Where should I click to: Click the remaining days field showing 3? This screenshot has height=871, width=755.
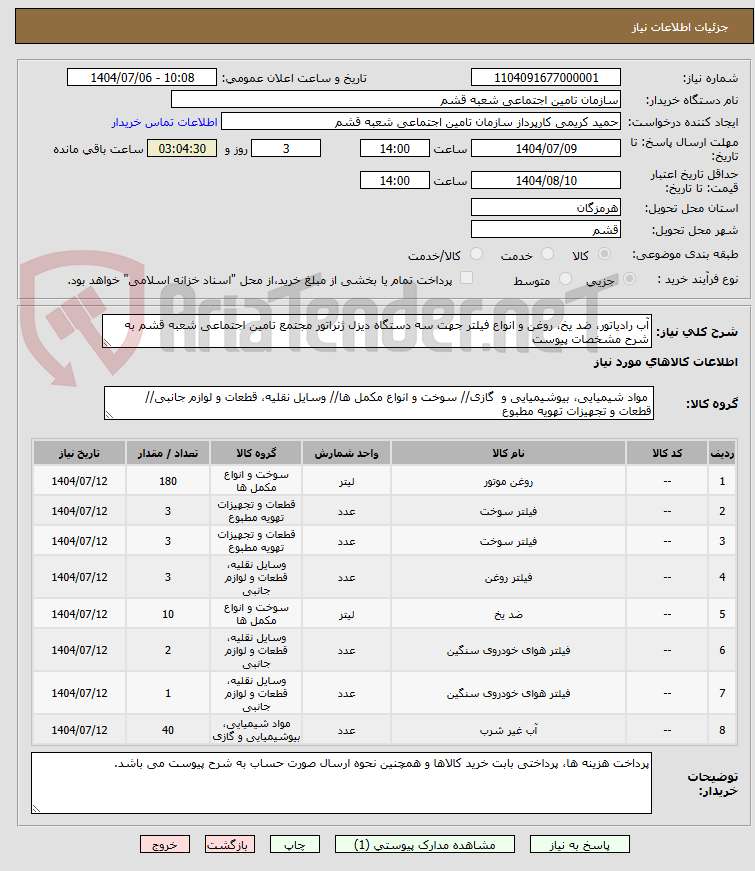(286, 149)
